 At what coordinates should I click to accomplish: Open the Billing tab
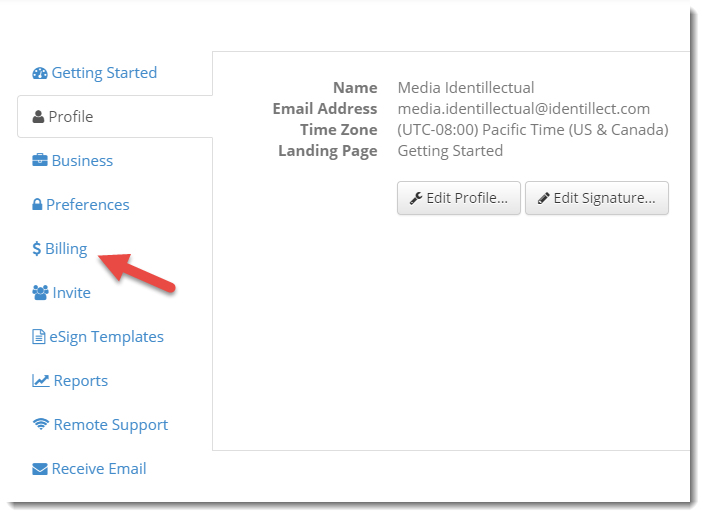click(x=66, y=249)
